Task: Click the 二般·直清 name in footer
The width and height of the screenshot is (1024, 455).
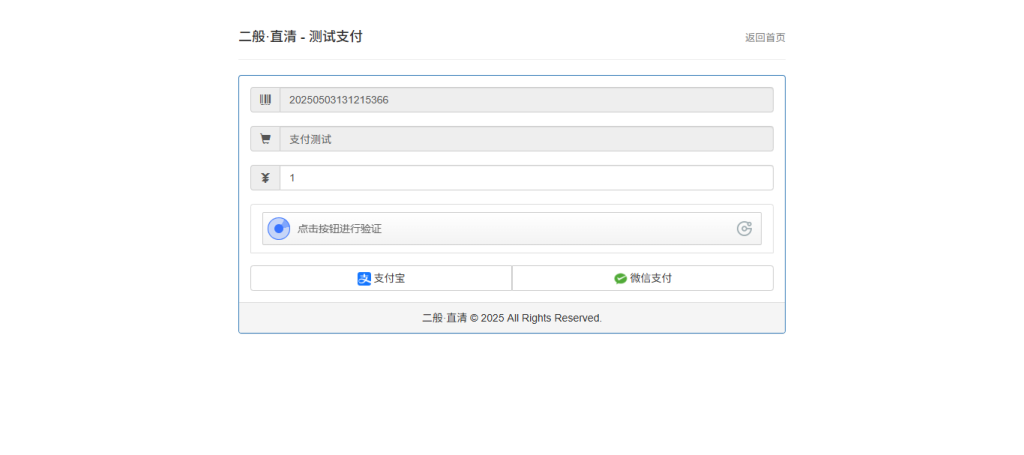Action: [x=444, y=318]
